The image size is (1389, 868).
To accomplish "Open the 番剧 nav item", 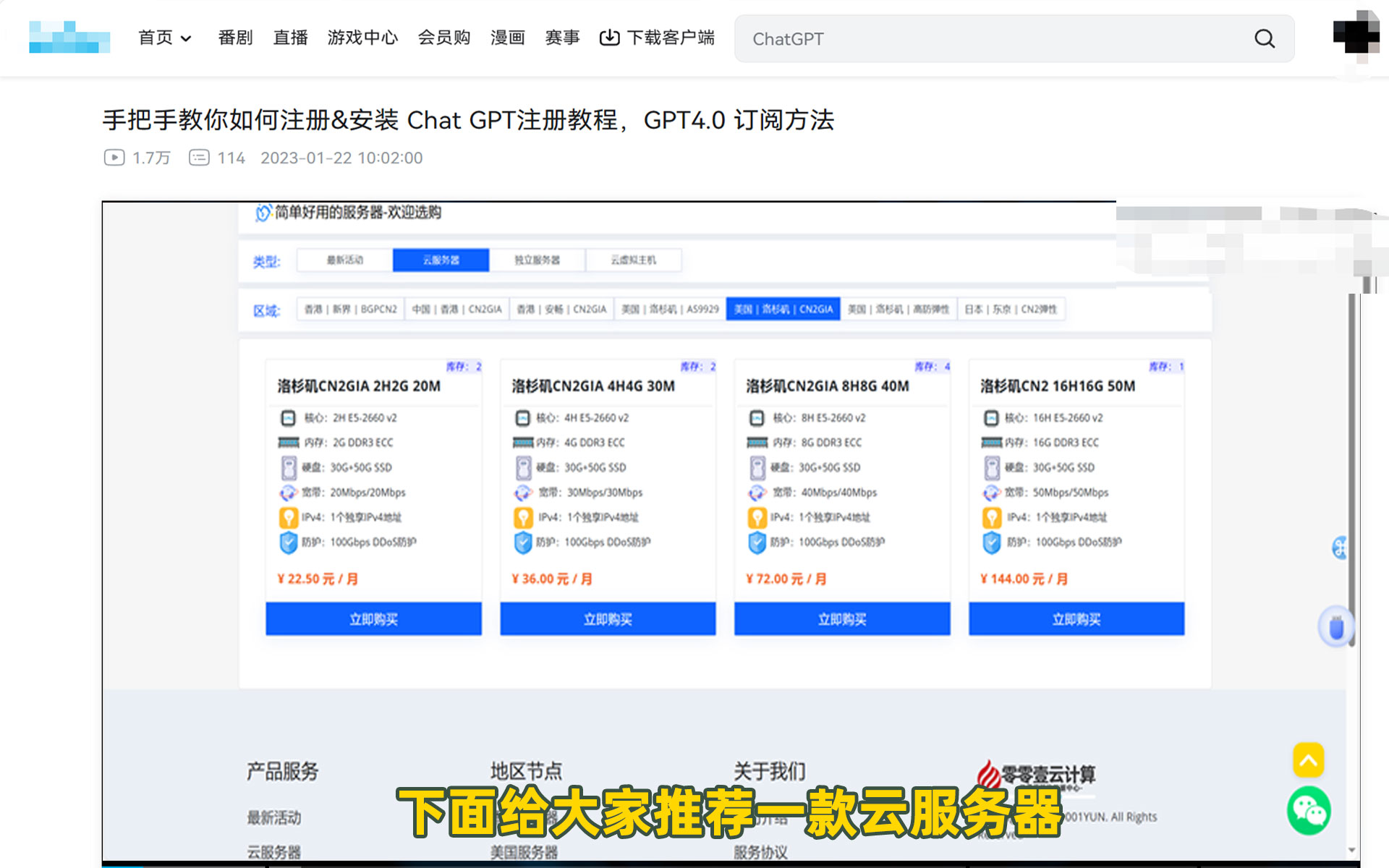I will 235,38.
